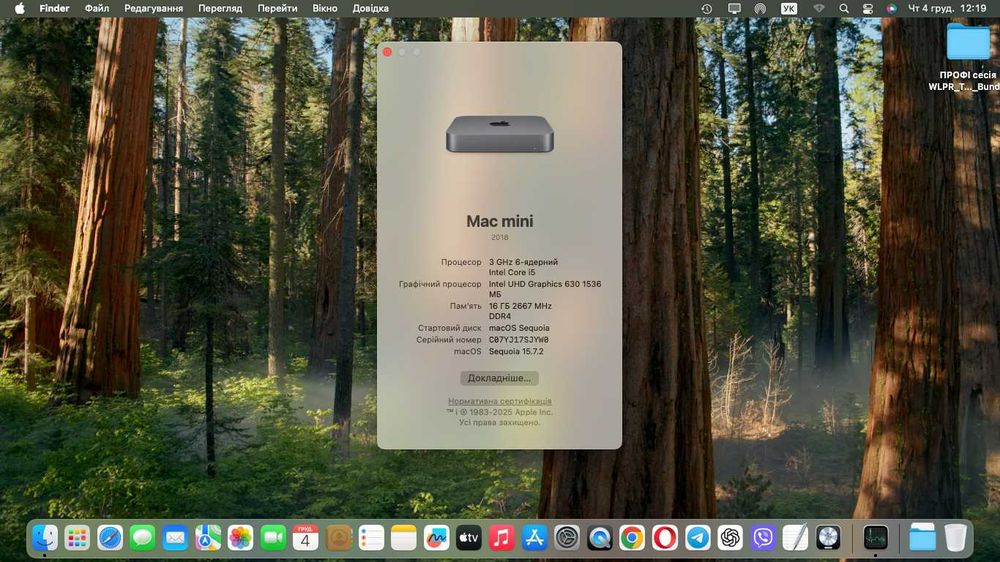1000x562 pixels.
Task: Open the Довідка menu
Action: pos(371,8)
